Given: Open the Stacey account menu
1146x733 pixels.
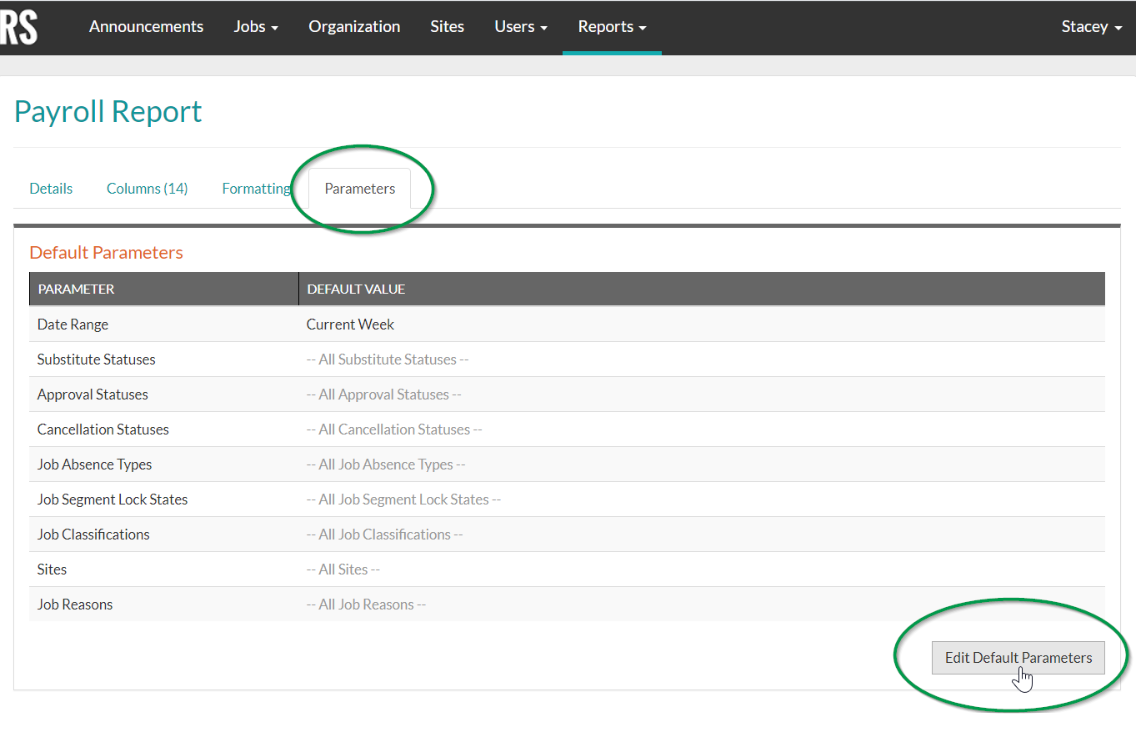Looking at the screenshot, I should click(1090, 27).
